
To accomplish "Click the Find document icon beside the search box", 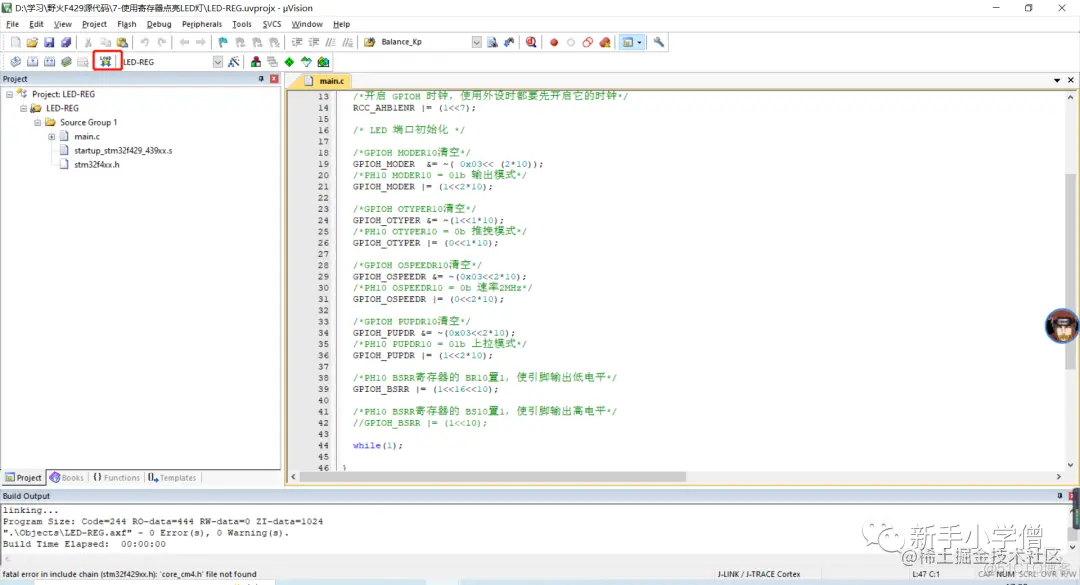I will point(492,42).
